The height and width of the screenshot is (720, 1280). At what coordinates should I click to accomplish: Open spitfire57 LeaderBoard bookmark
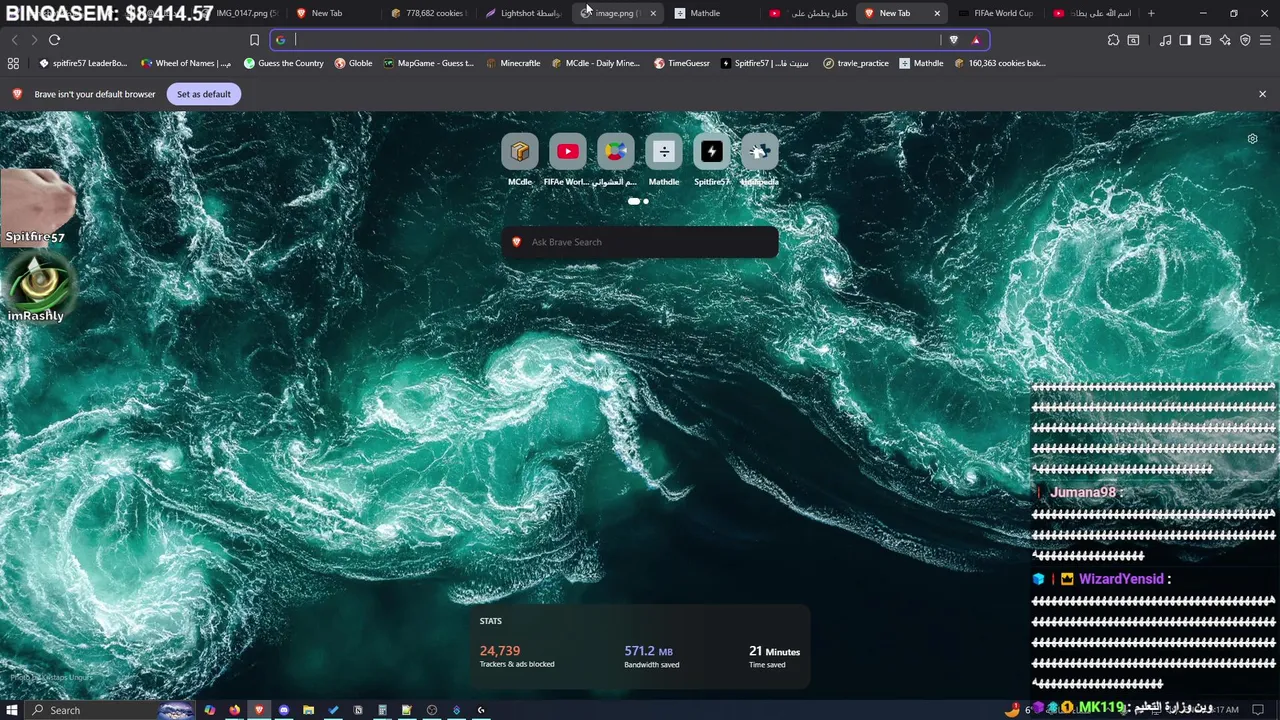(83, 63)
